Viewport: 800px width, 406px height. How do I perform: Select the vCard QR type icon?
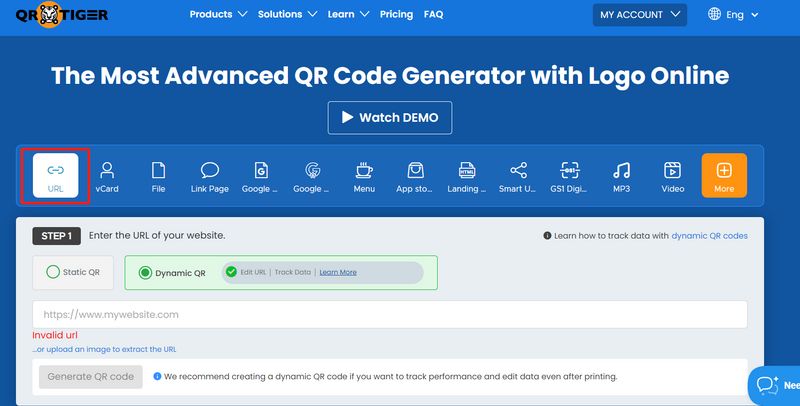[x=107, y=170]
